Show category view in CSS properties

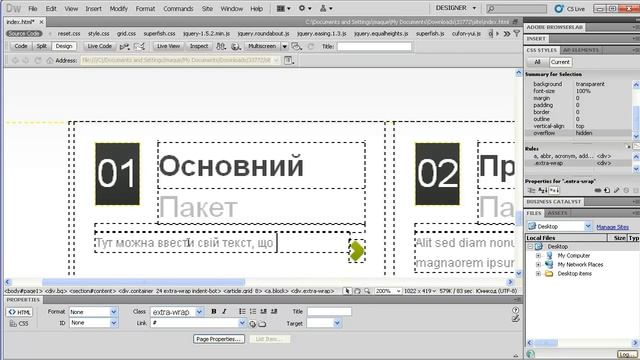(x=531, y=190)
